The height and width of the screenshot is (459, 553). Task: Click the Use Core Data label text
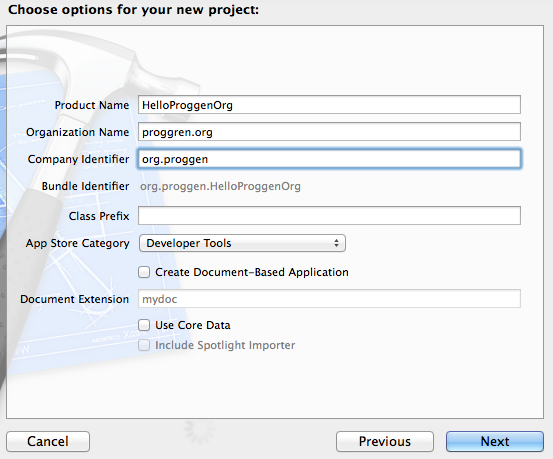(193, 325)
